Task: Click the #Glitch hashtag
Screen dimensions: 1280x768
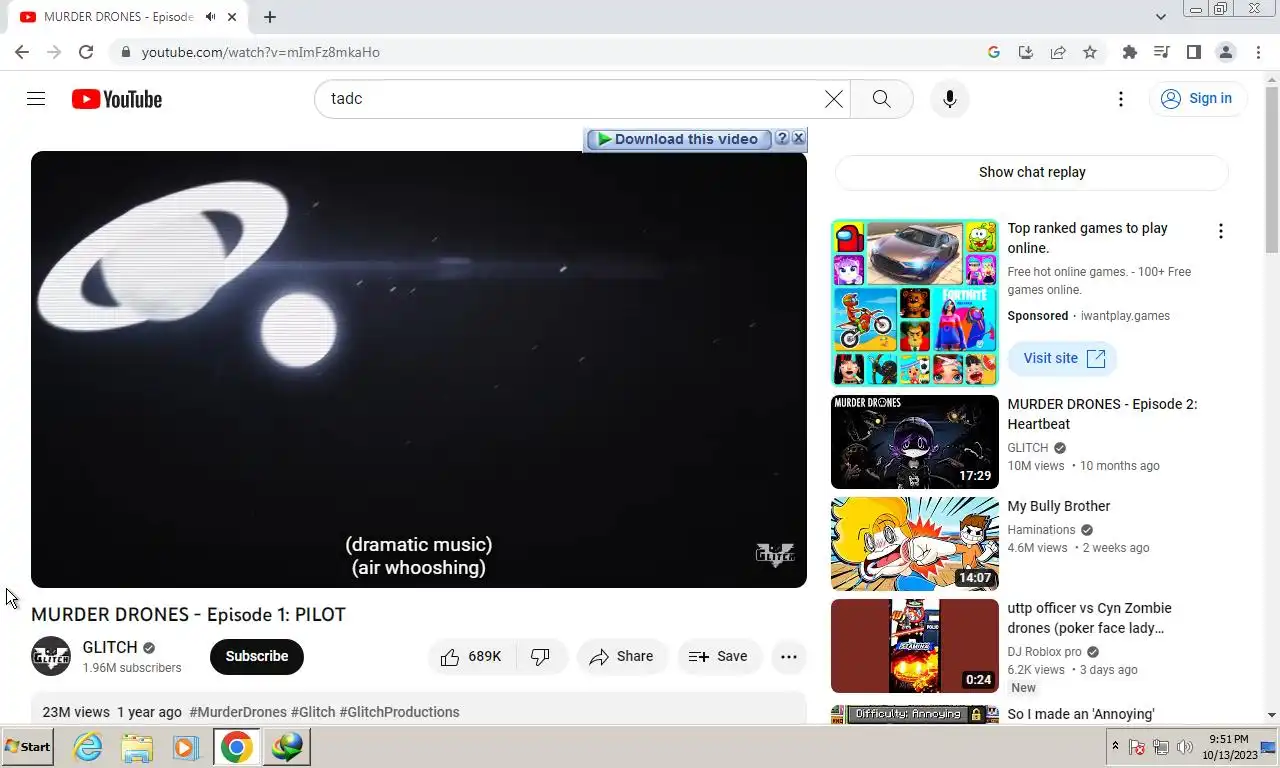Action: tap(313, 712)
